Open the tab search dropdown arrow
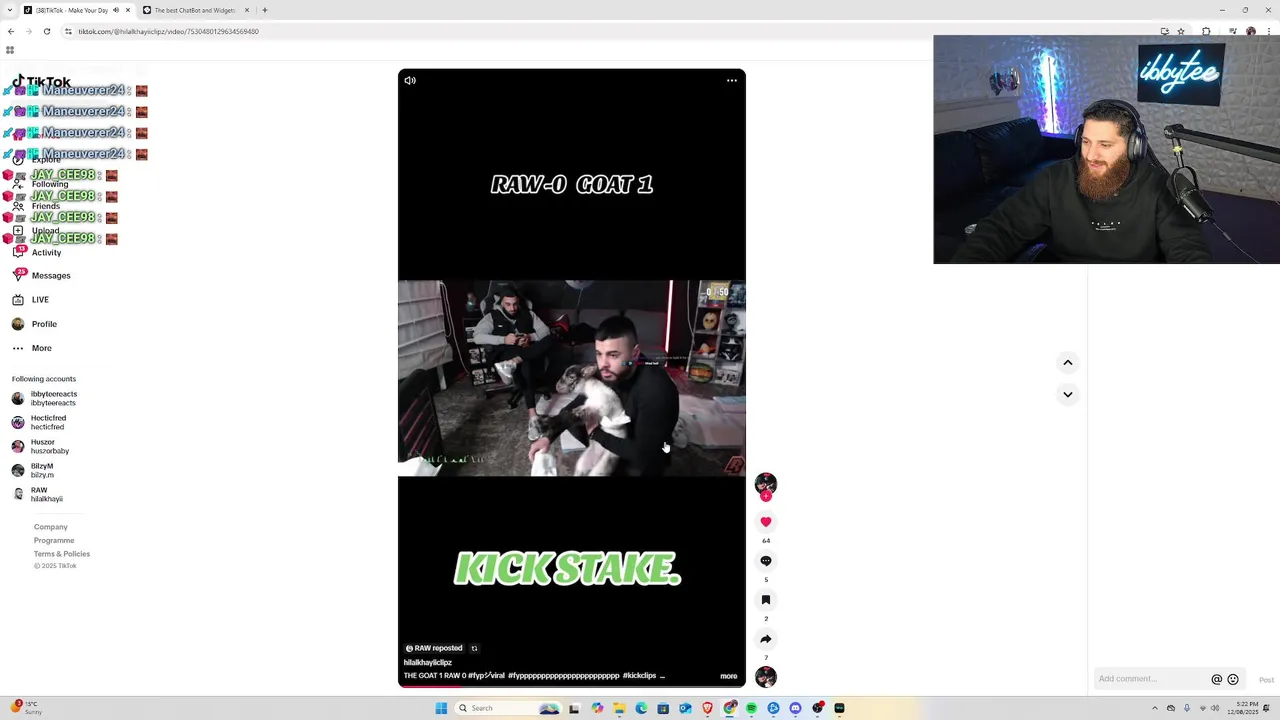 coord(10,10)
